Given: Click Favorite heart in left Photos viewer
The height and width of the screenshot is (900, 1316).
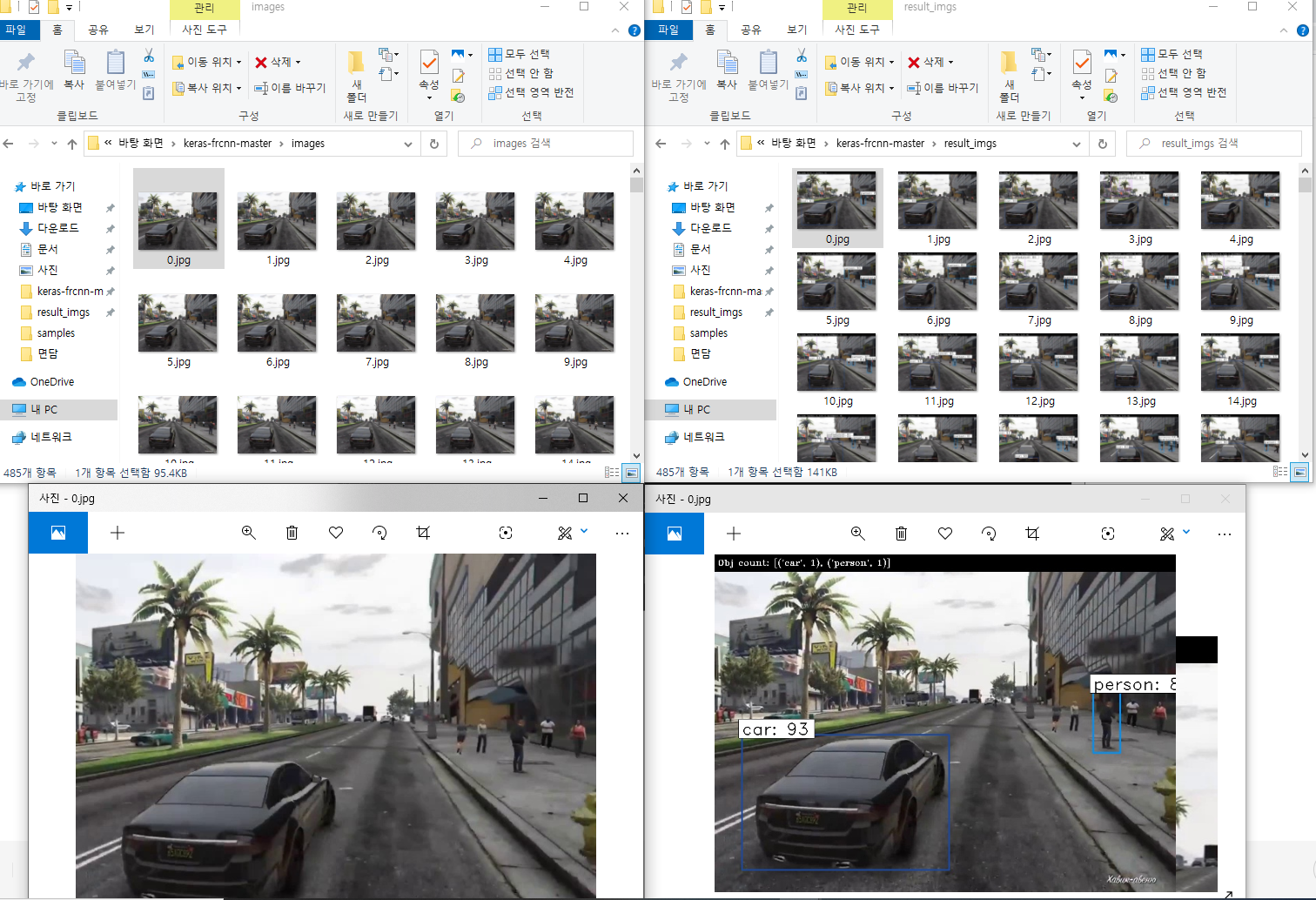Looking at the screenshot, I should 336,533.
